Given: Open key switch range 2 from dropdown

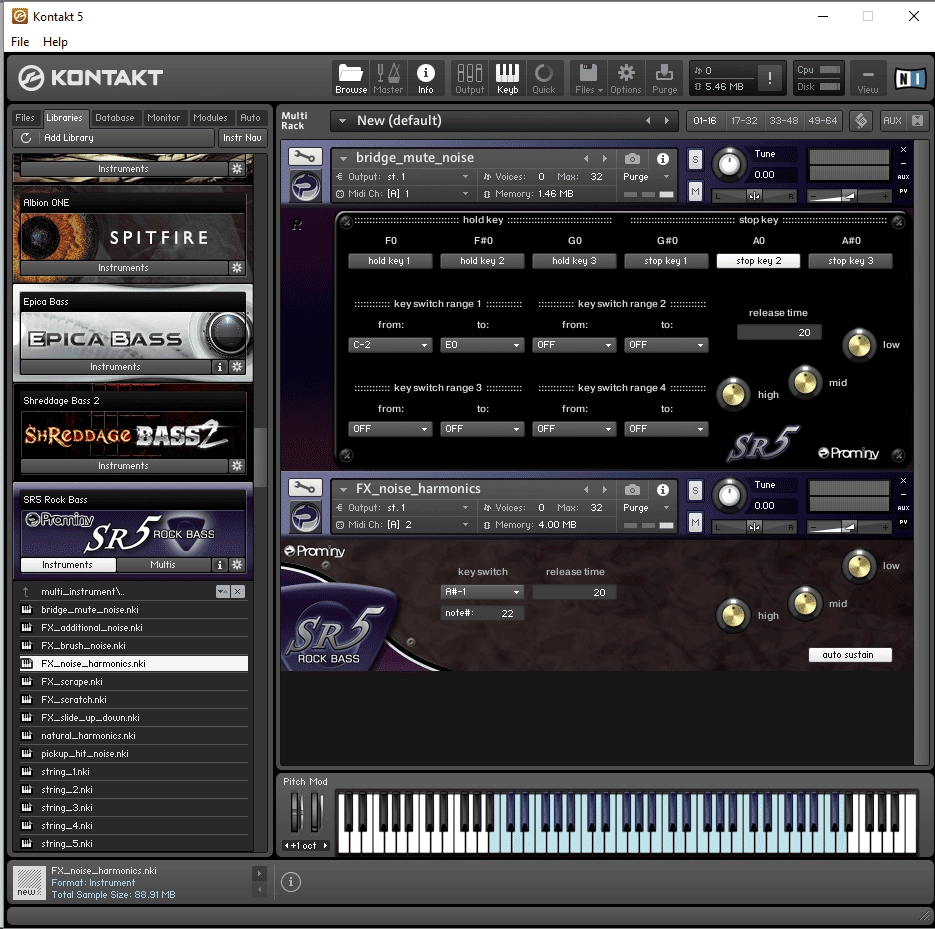Looking at the screenshot, I should point(574,345).
